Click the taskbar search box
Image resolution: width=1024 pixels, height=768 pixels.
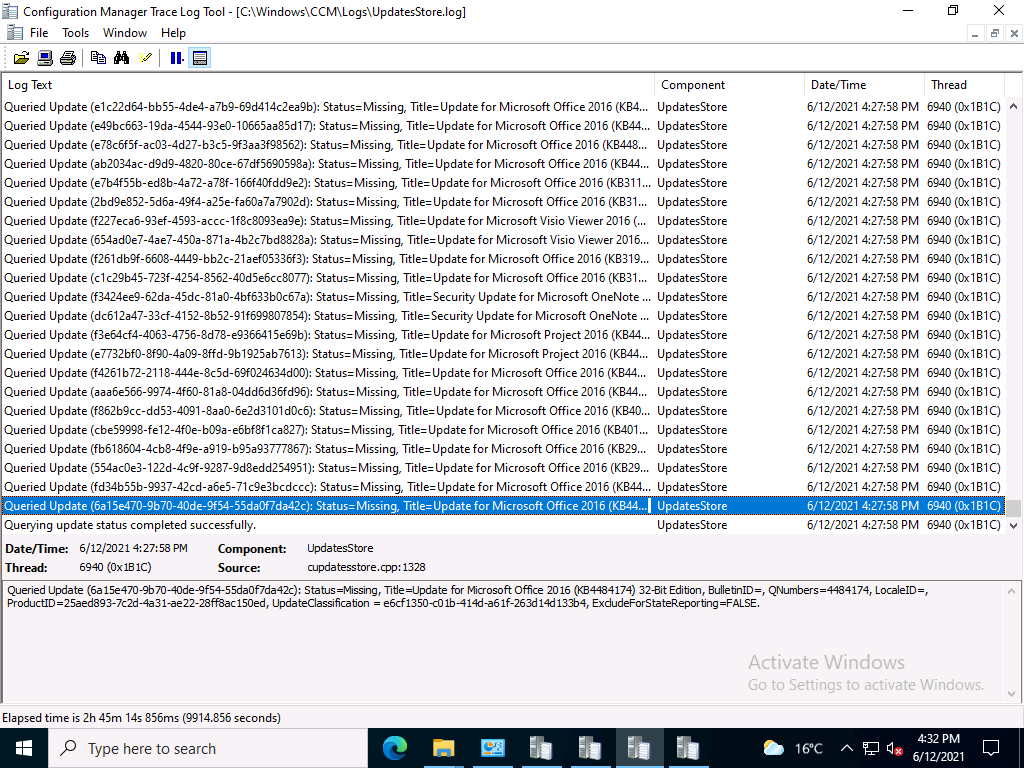208,748
